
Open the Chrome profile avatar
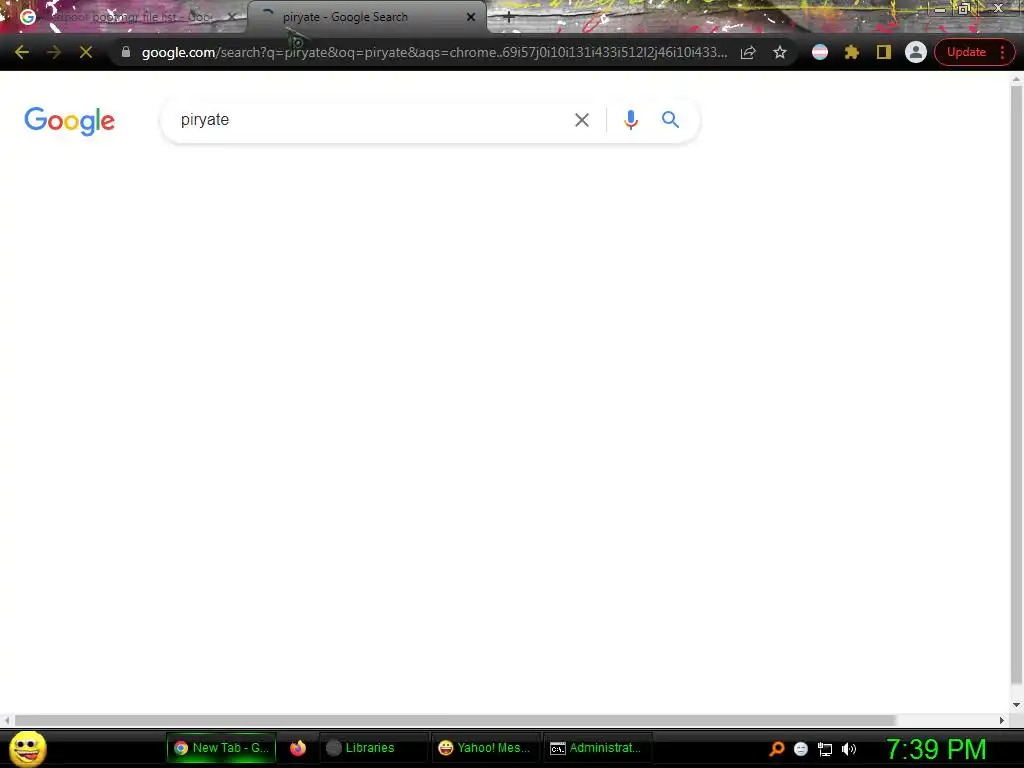pyautogui.click(x=916, y=52)
